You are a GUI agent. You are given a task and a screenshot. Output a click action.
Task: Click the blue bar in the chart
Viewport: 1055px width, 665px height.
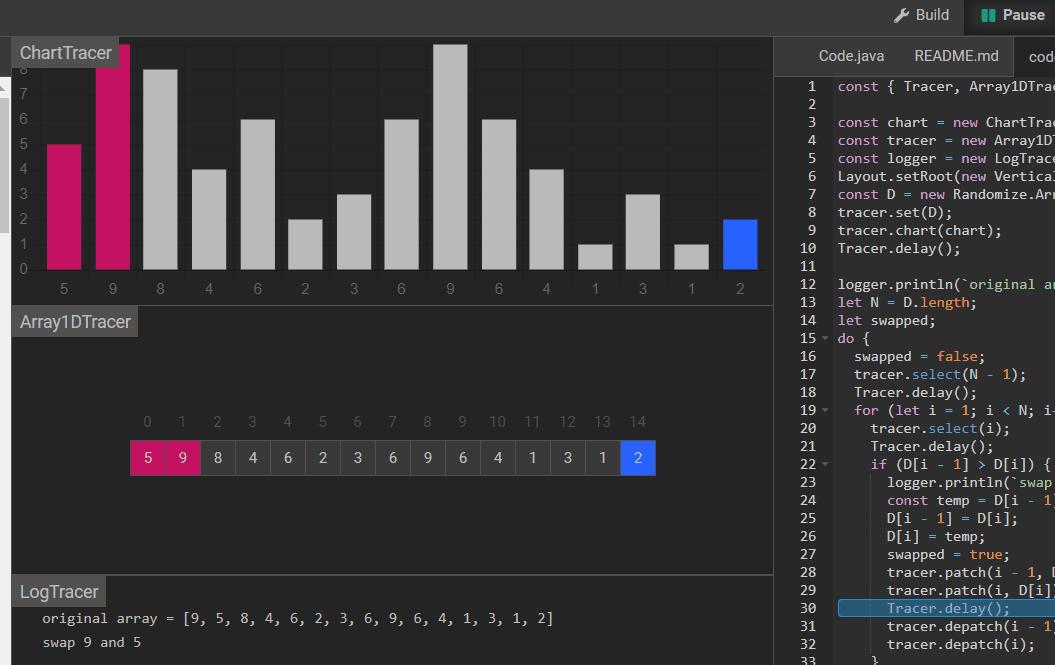pyautogui.click(x=740, y=244)
